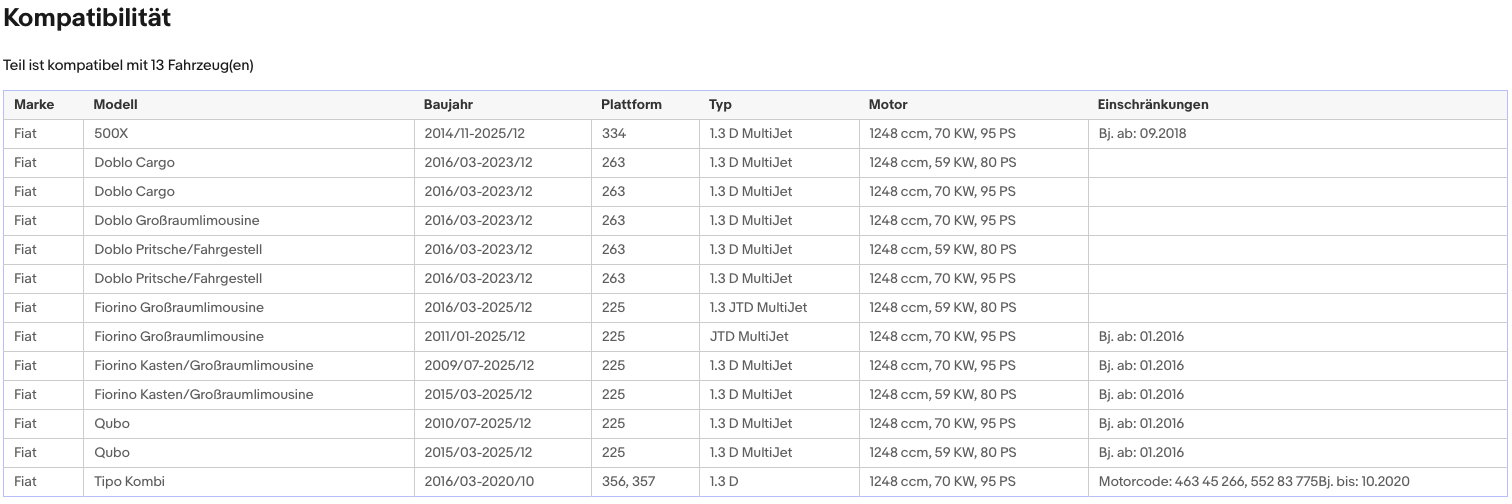Click the Motorcode 463 45 266 restriction cell
Viewport: 1512px width, 504px height.
pyautogui.click(x=1298, y=481)
